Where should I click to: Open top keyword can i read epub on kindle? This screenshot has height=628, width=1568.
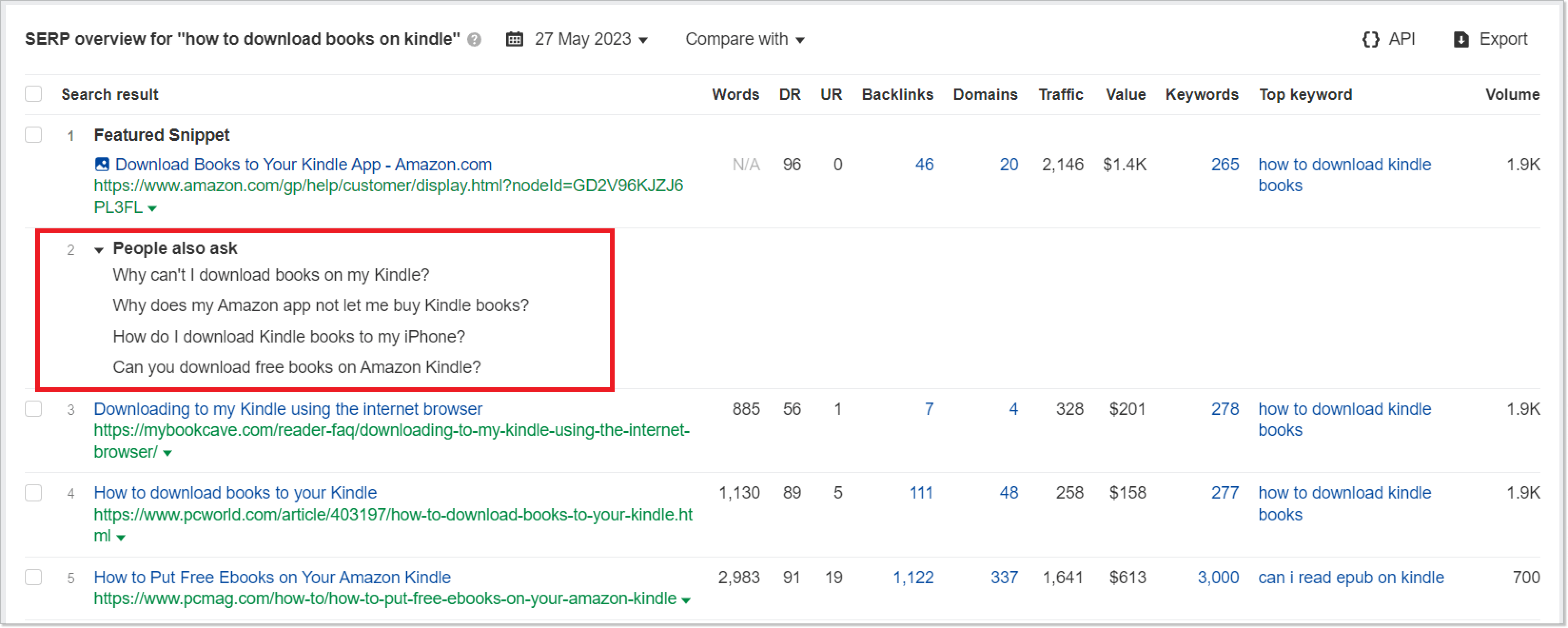(x=1351, y=578)
